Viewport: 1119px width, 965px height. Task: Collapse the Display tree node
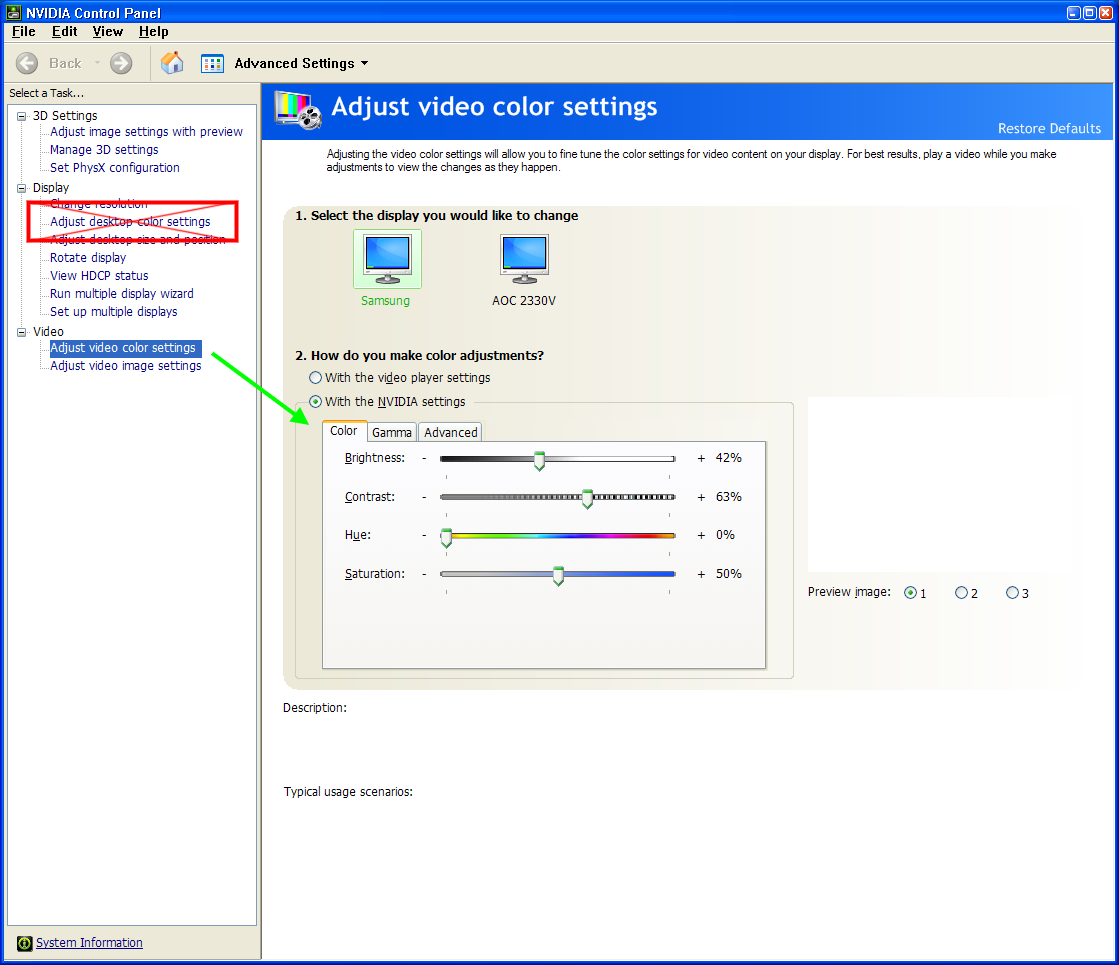point(22,188)
